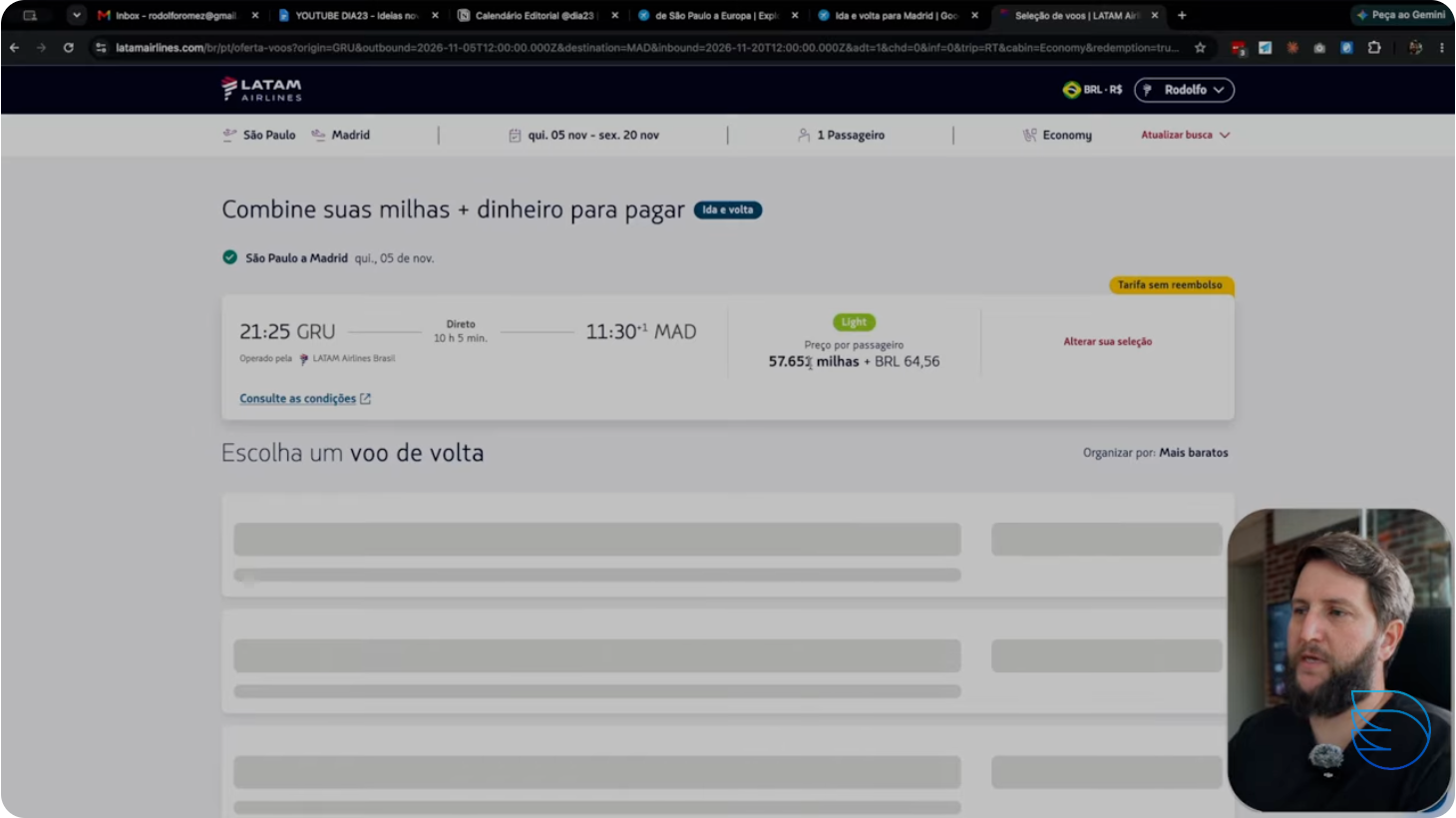1456x818 pixels.
Task: Click the qui. 05 nov - sex. 20 nov dates
Action: click(593, 135)
